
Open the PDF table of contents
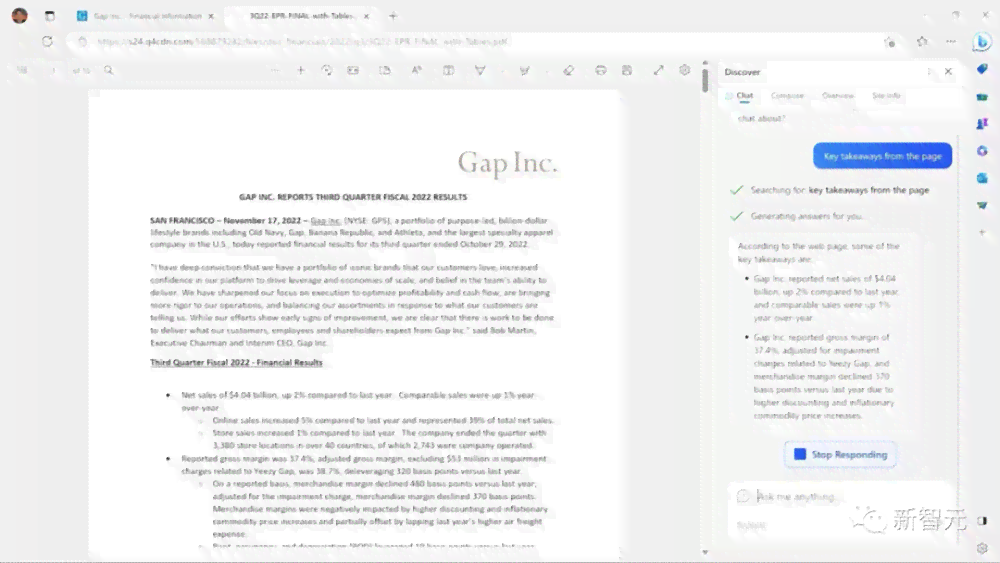(22, 70)
